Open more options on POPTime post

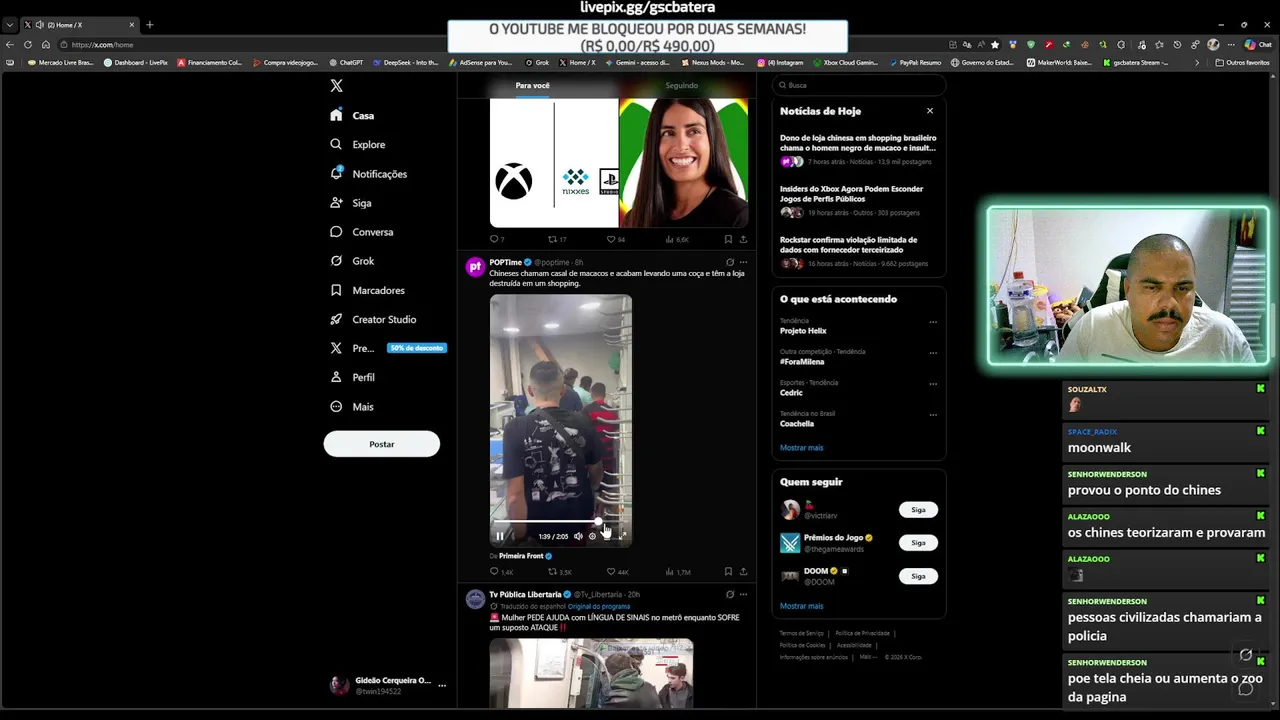pos(743,262)
